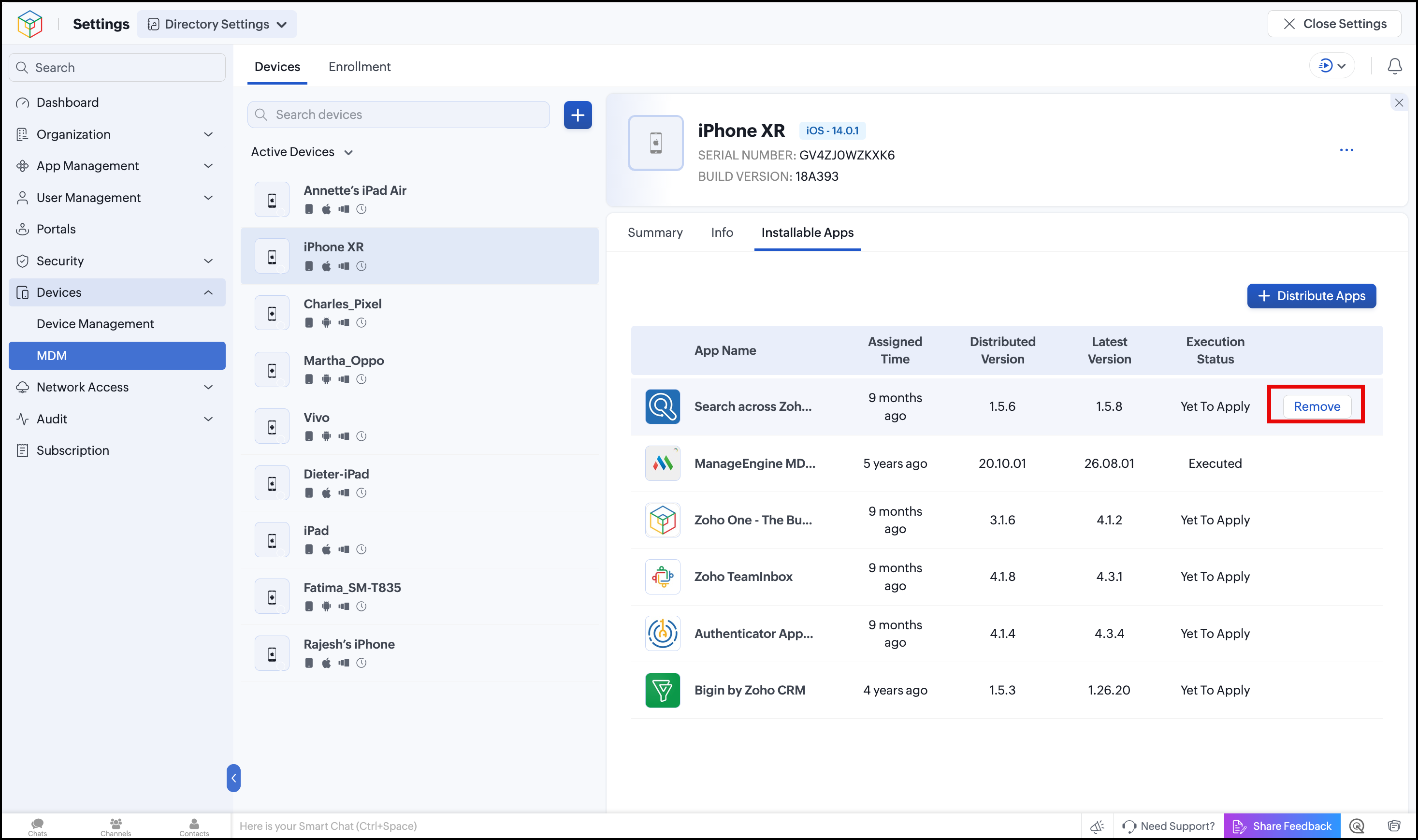Click Share Feedback

click(1282, 826)
